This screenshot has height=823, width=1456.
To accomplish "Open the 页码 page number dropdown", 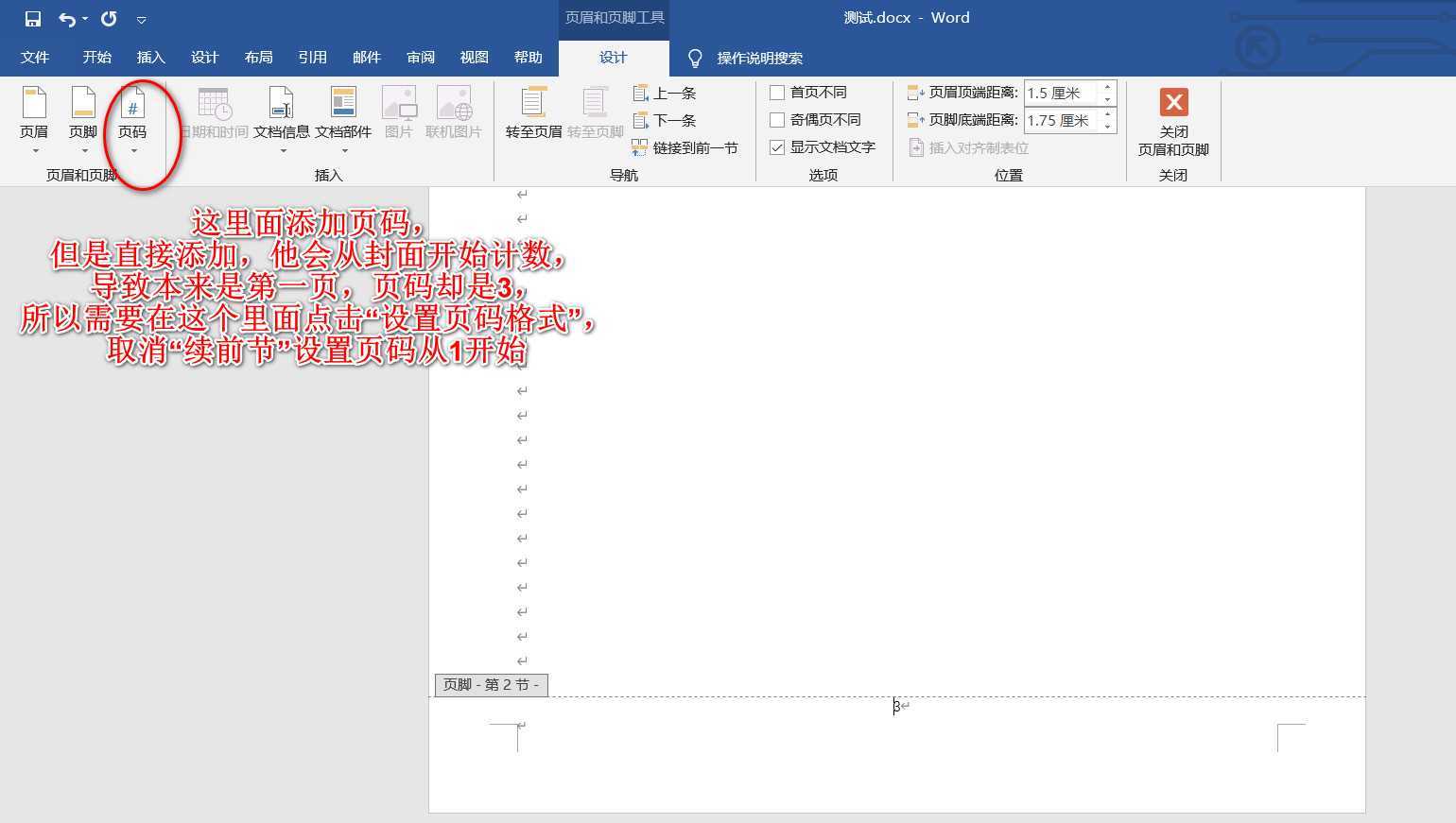I will point(132,121).
